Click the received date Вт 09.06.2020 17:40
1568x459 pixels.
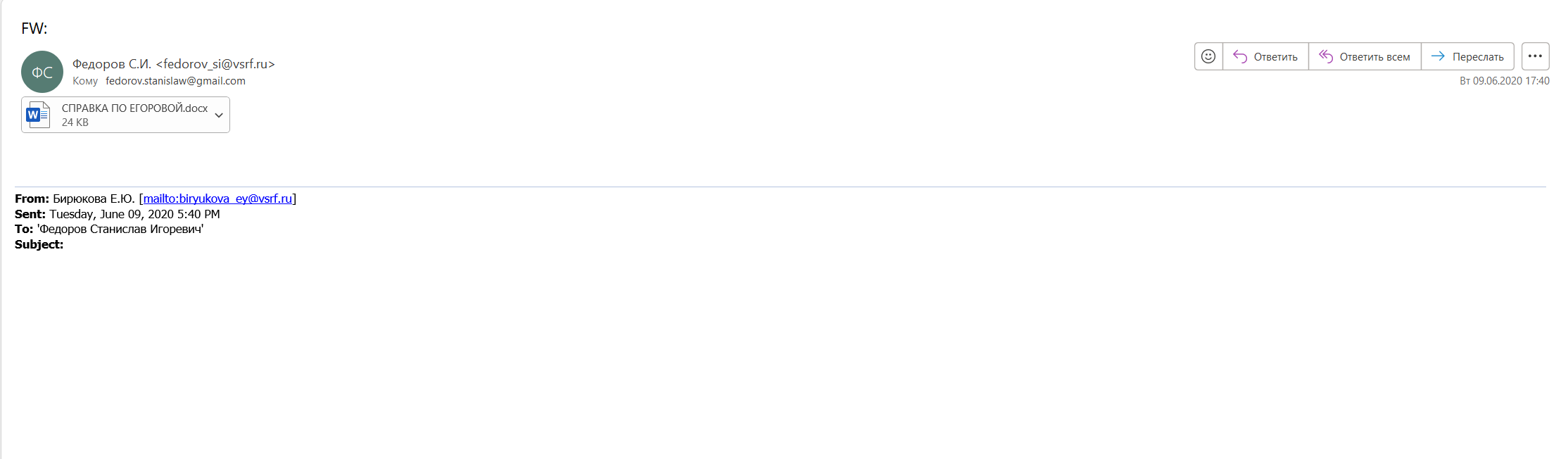[x=1504, y=81]
